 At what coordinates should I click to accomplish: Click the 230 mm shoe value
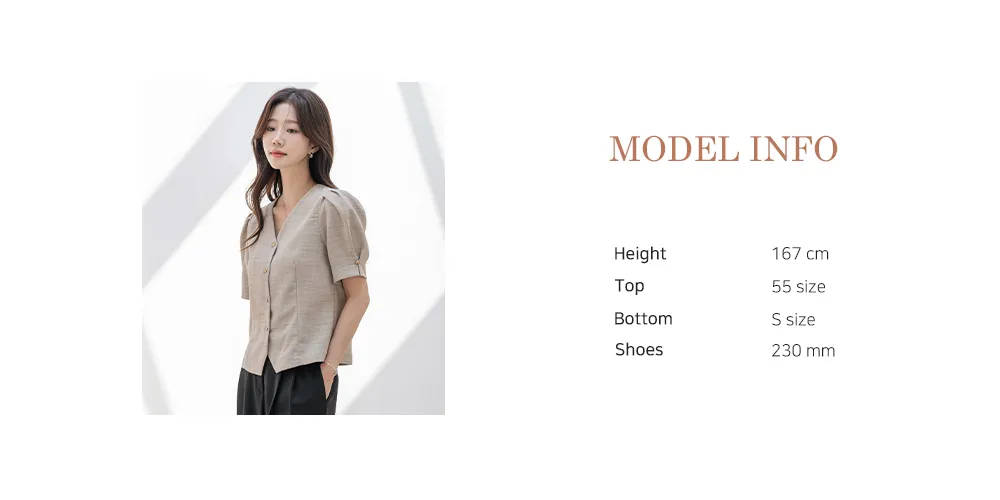[x=803, y=351]
